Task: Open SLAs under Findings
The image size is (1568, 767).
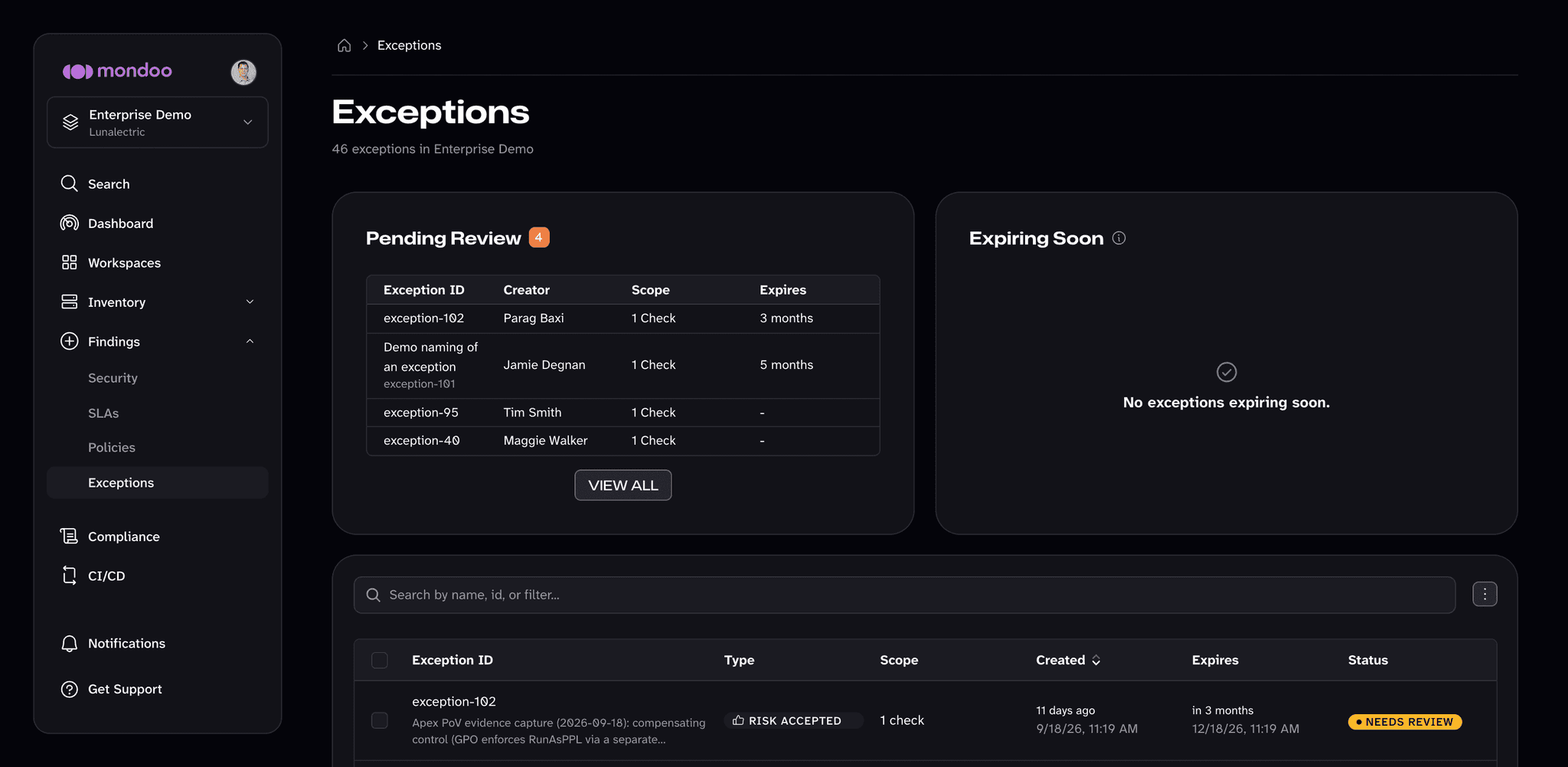Action: [x=103, y=413]
